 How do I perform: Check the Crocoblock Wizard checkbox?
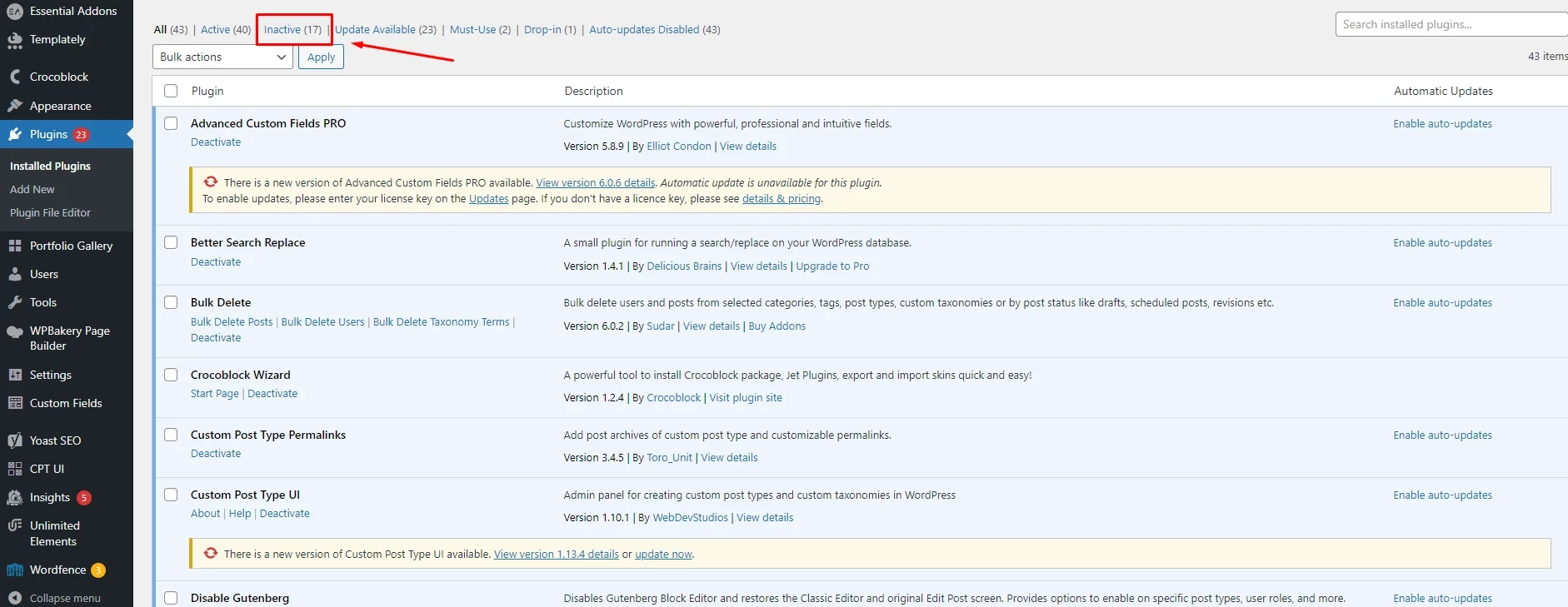[171, 375]
